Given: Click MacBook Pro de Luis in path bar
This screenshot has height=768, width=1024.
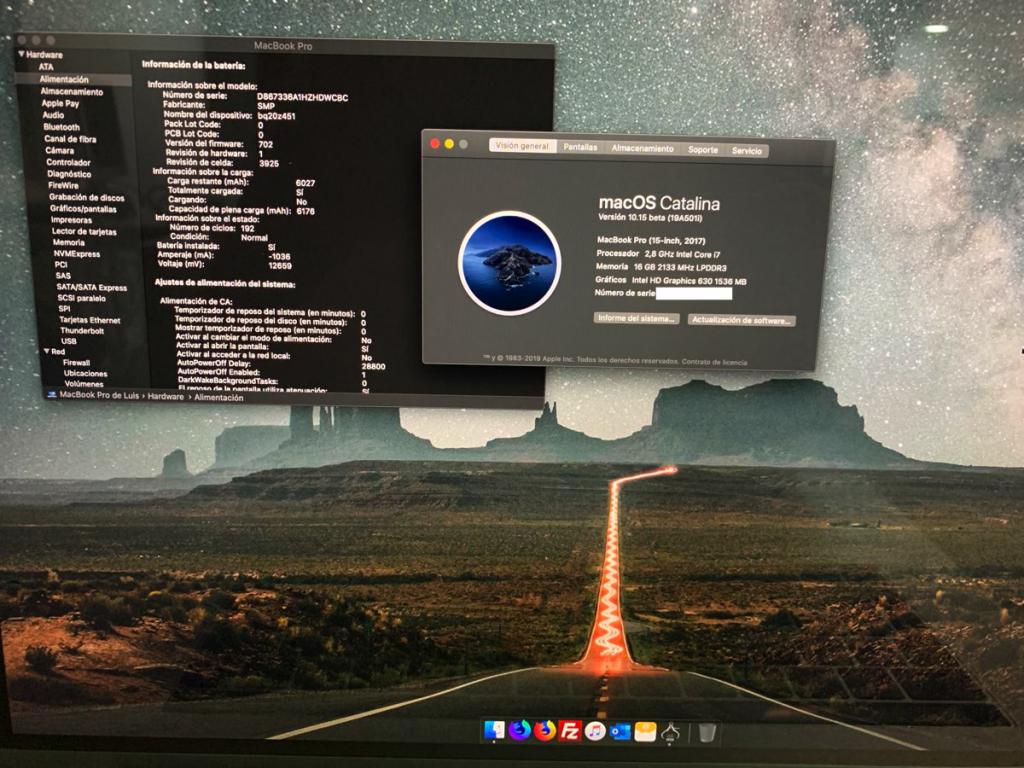Looking at the screenshot, I should (99, 394).
